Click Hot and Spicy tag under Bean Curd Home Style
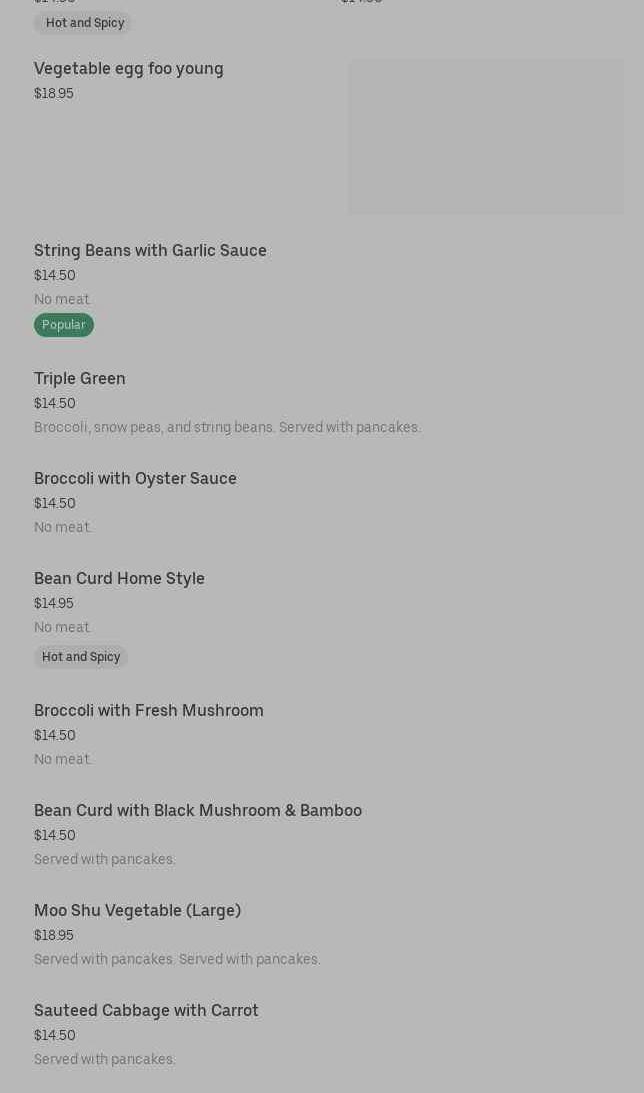 point(81,657)
